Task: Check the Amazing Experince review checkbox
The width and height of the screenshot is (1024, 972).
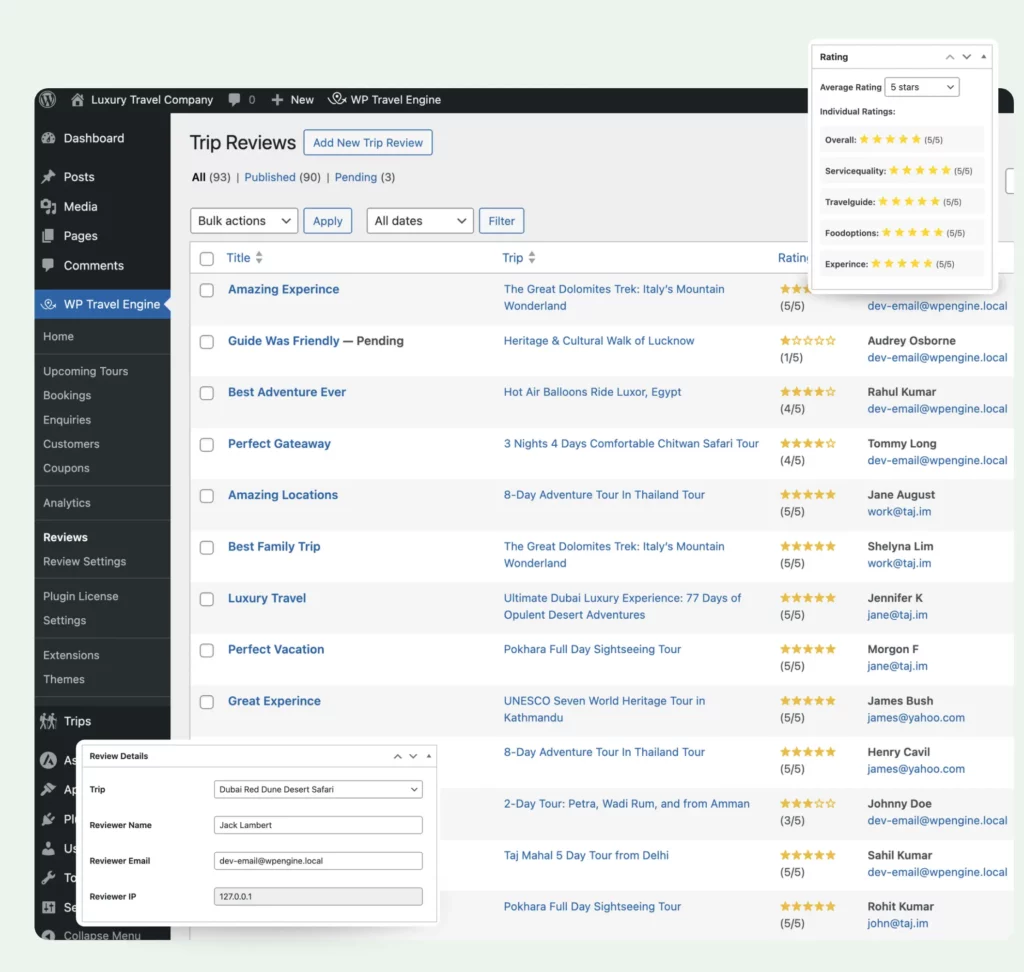Action: point(206,290)
